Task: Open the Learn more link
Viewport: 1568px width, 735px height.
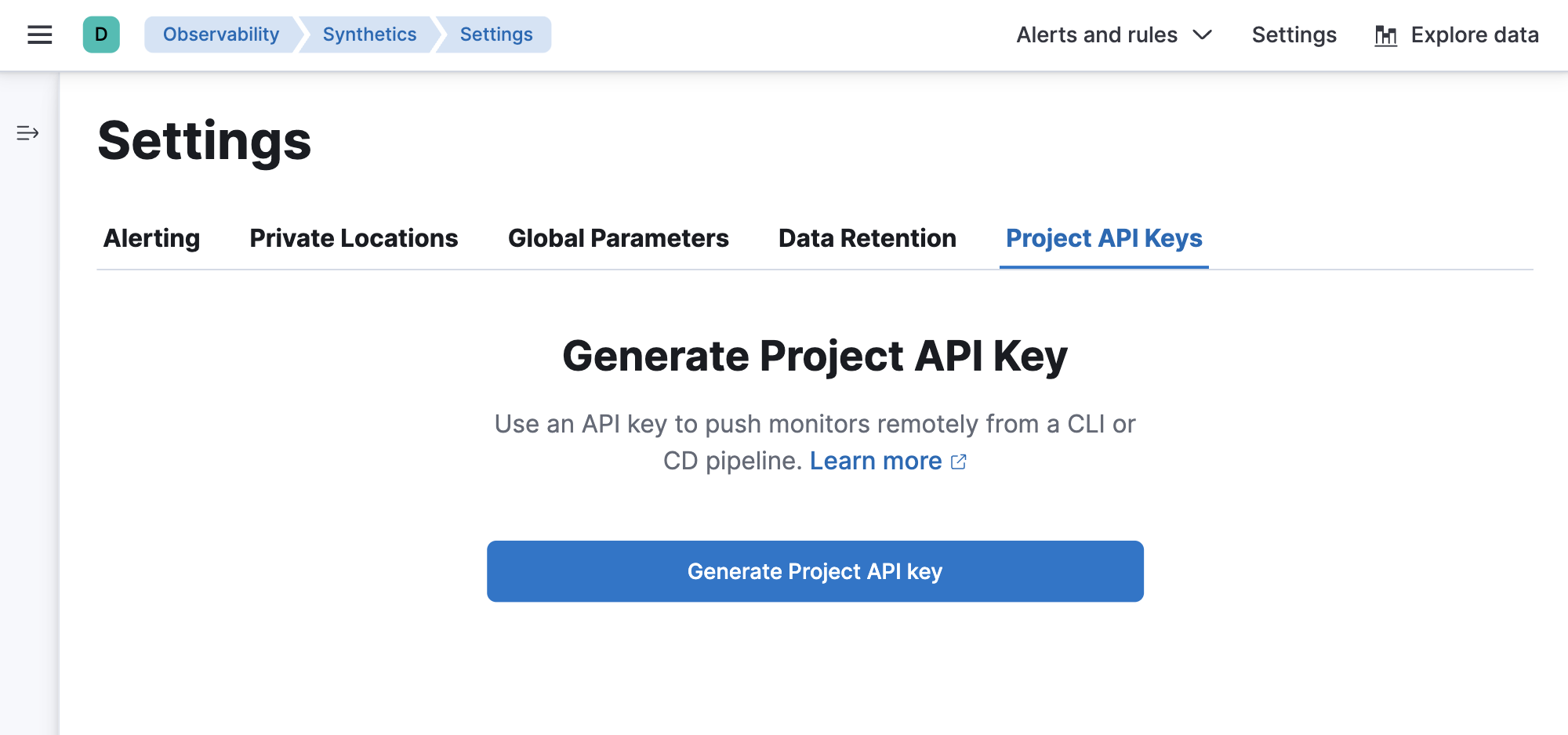Action: pyautogui.click(x=876, y=461)
